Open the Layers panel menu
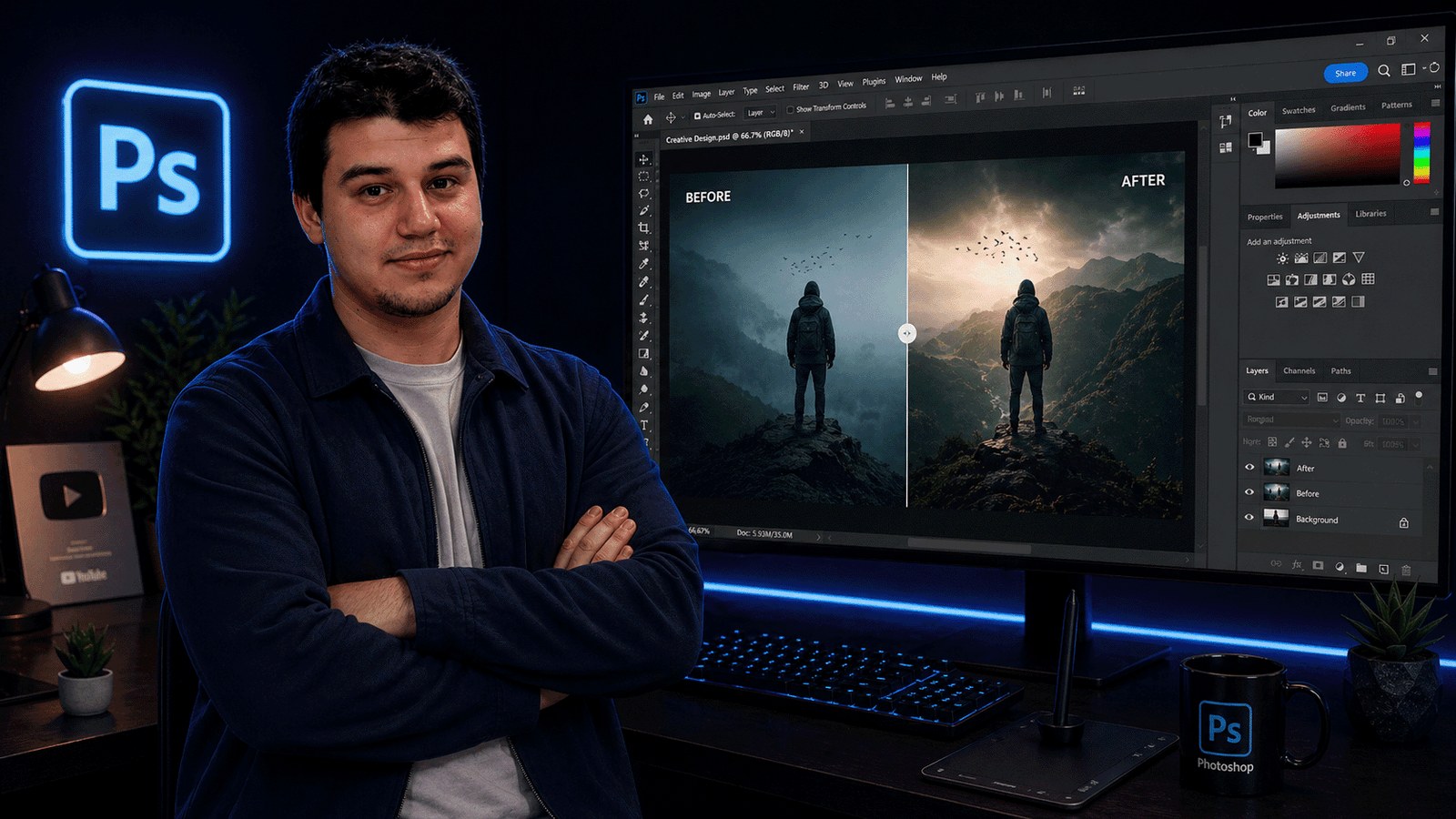This screenshot has width=1456, height=819. tap(1432, 371)
